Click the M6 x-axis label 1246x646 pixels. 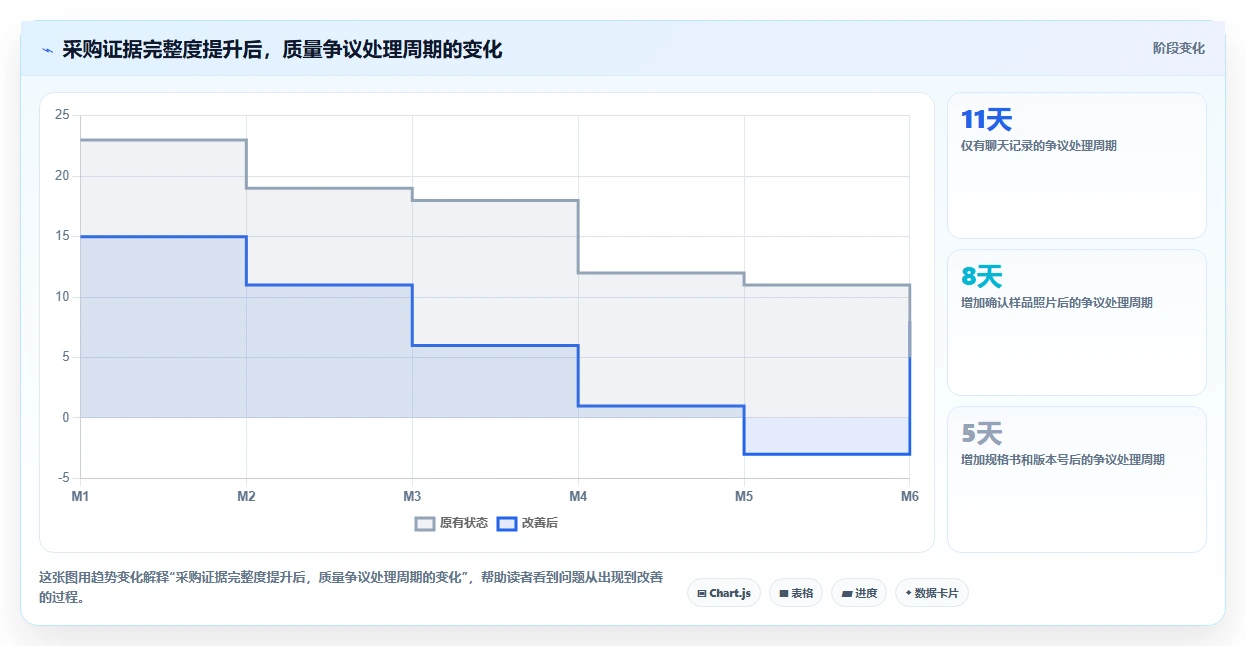[909, 496]
